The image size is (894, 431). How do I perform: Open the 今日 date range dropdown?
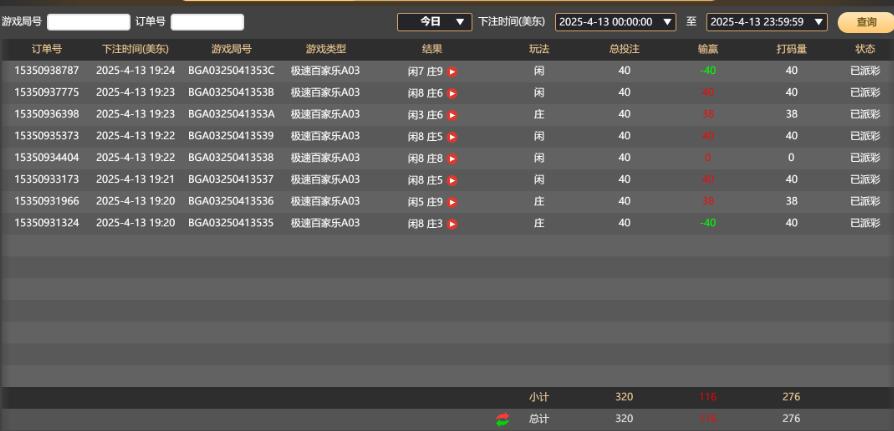(435, 21)
